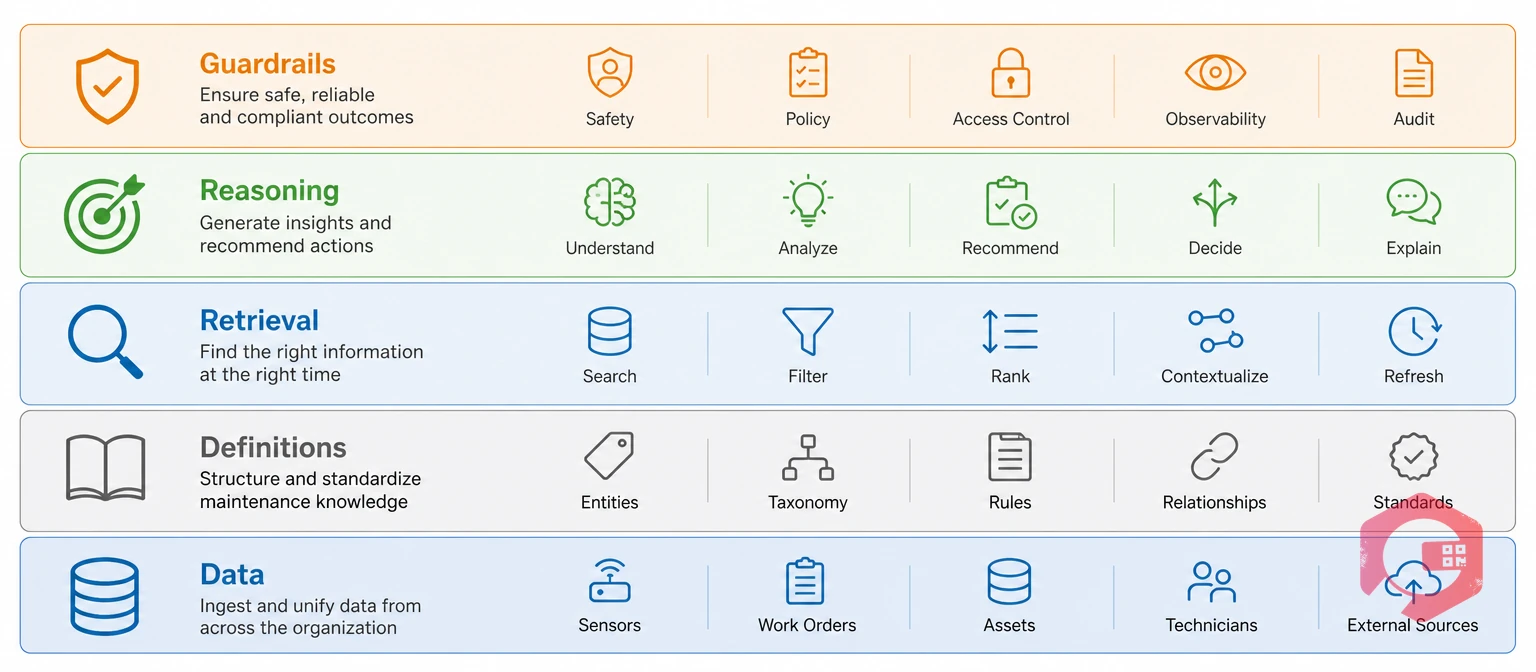This screenshot has width=1536, height=672.
Task: Click the Rules document icon
Action: (1010, 457)
